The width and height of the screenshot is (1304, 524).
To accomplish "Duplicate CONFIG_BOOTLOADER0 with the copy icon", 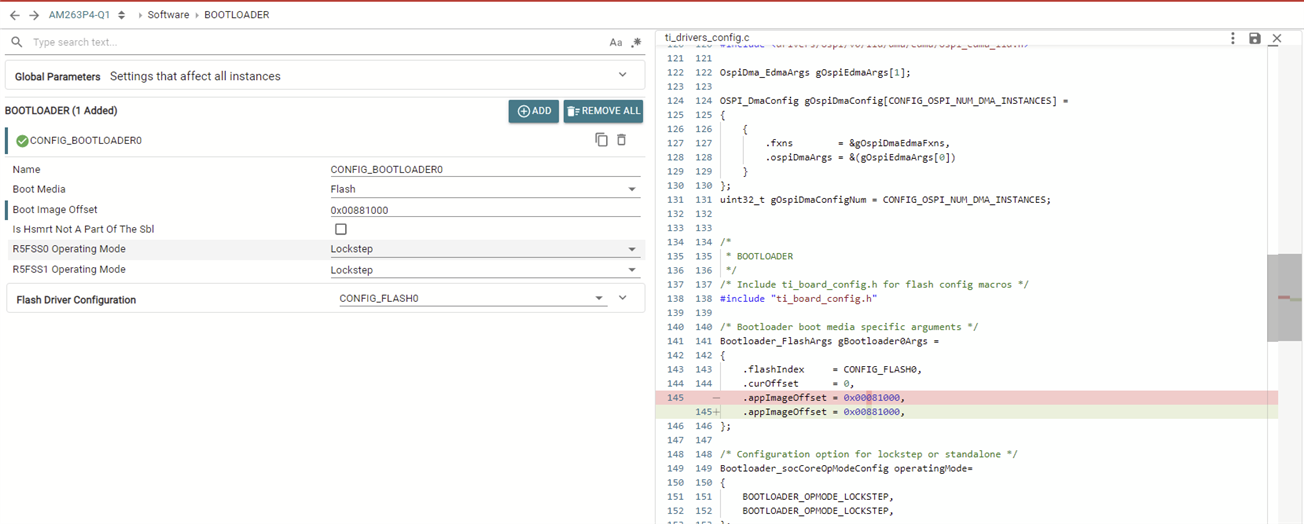I will coord(601,140).
